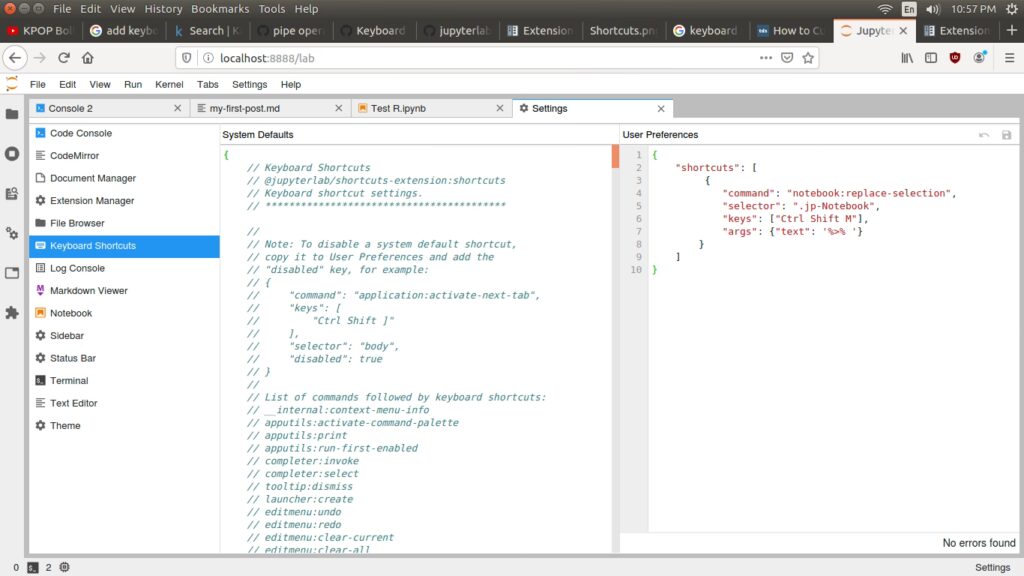Open the File Browser sidebar folder icon
Screen dimensions: 1024x576
12,114
